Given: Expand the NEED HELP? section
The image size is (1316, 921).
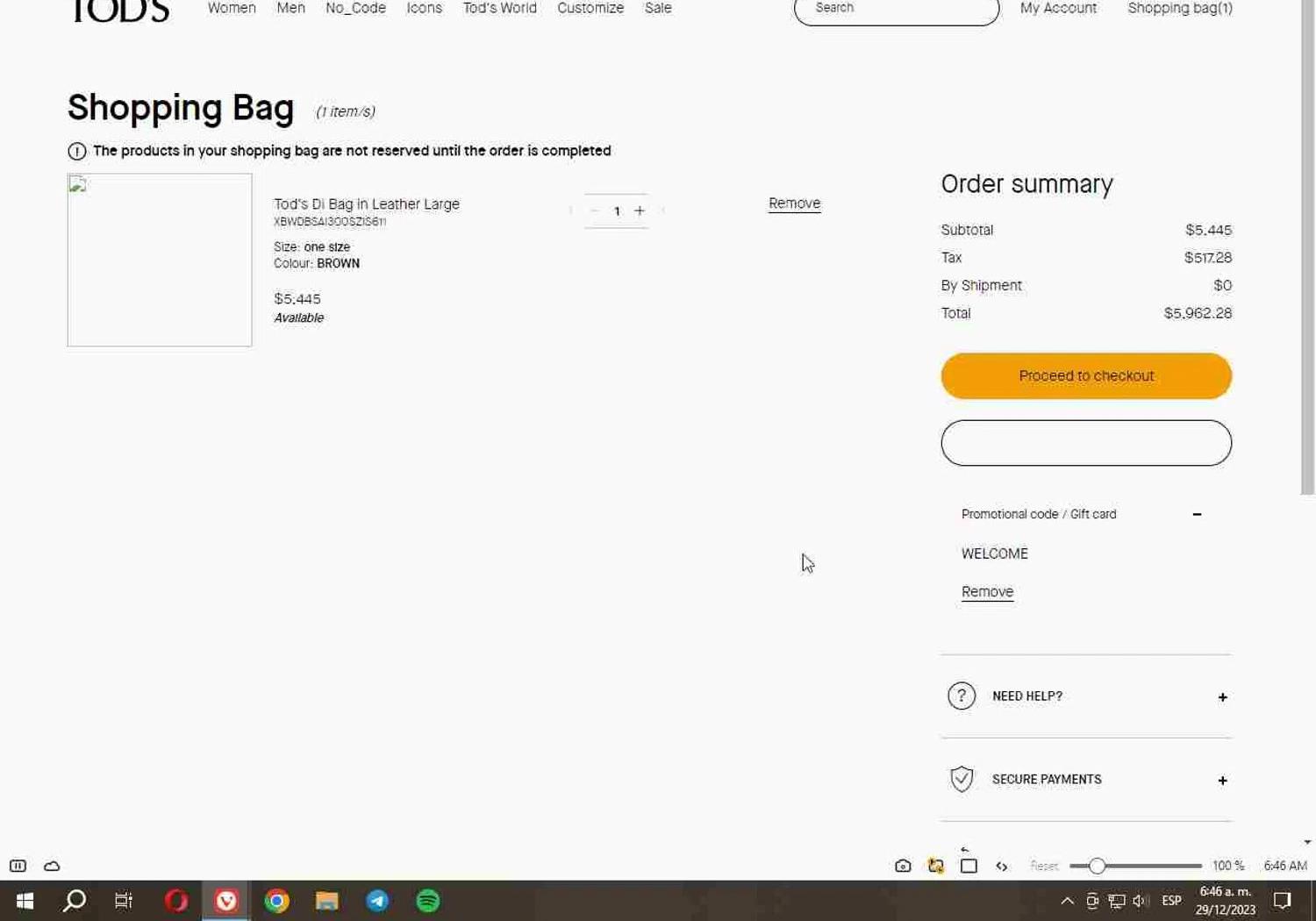Looking at the screenshot, I should pyautogui.click(x=1222, y=697).
